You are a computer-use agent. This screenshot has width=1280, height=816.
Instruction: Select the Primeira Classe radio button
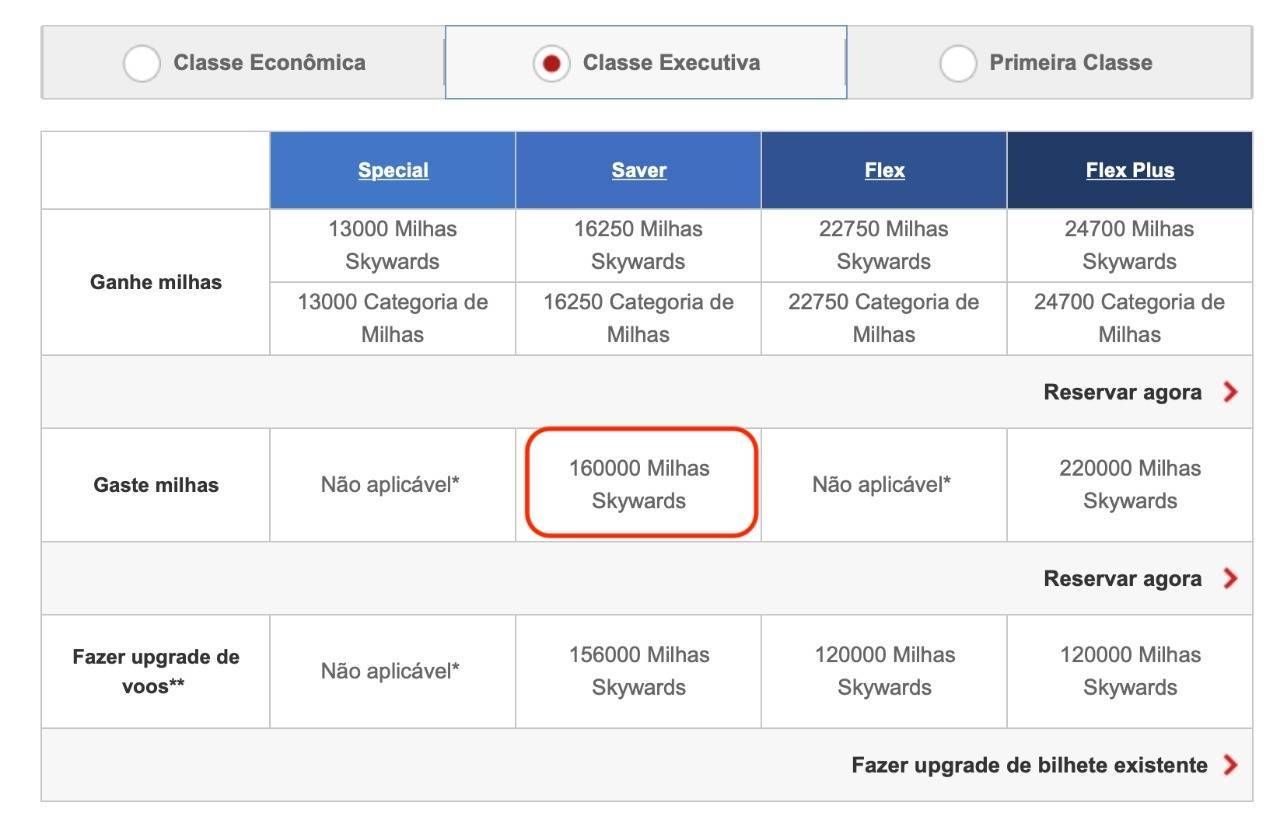coord(958,63)
